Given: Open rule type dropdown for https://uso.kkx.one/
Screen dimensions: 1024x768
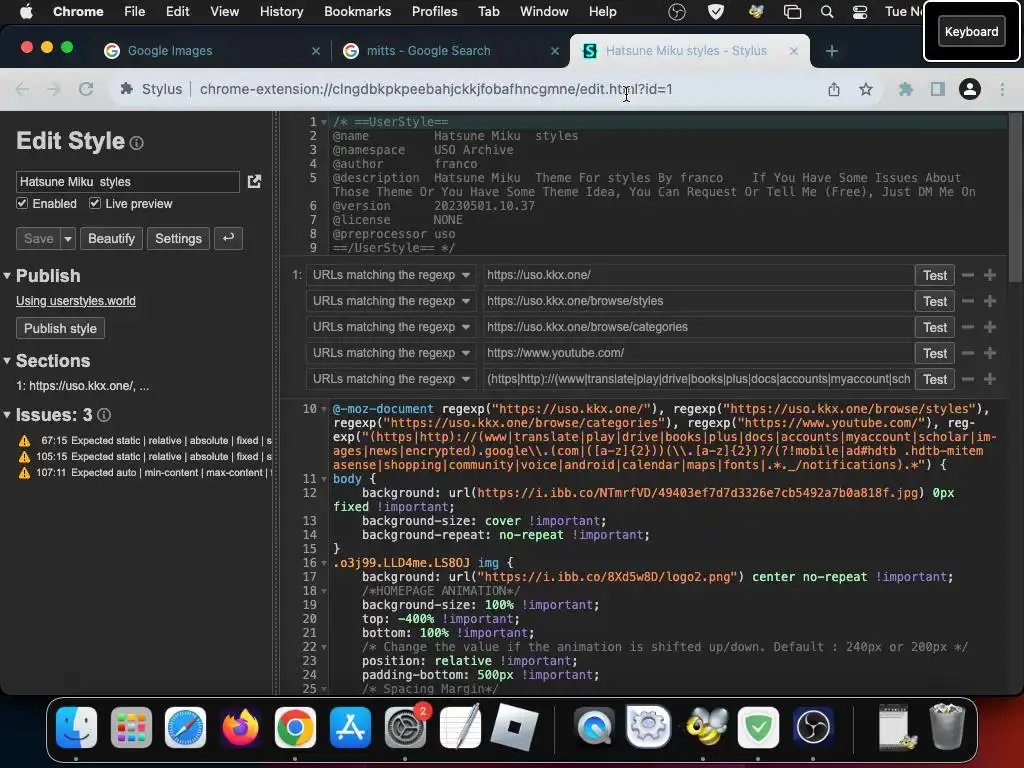Looking at the screenshot, I should [x=391, y=275].
